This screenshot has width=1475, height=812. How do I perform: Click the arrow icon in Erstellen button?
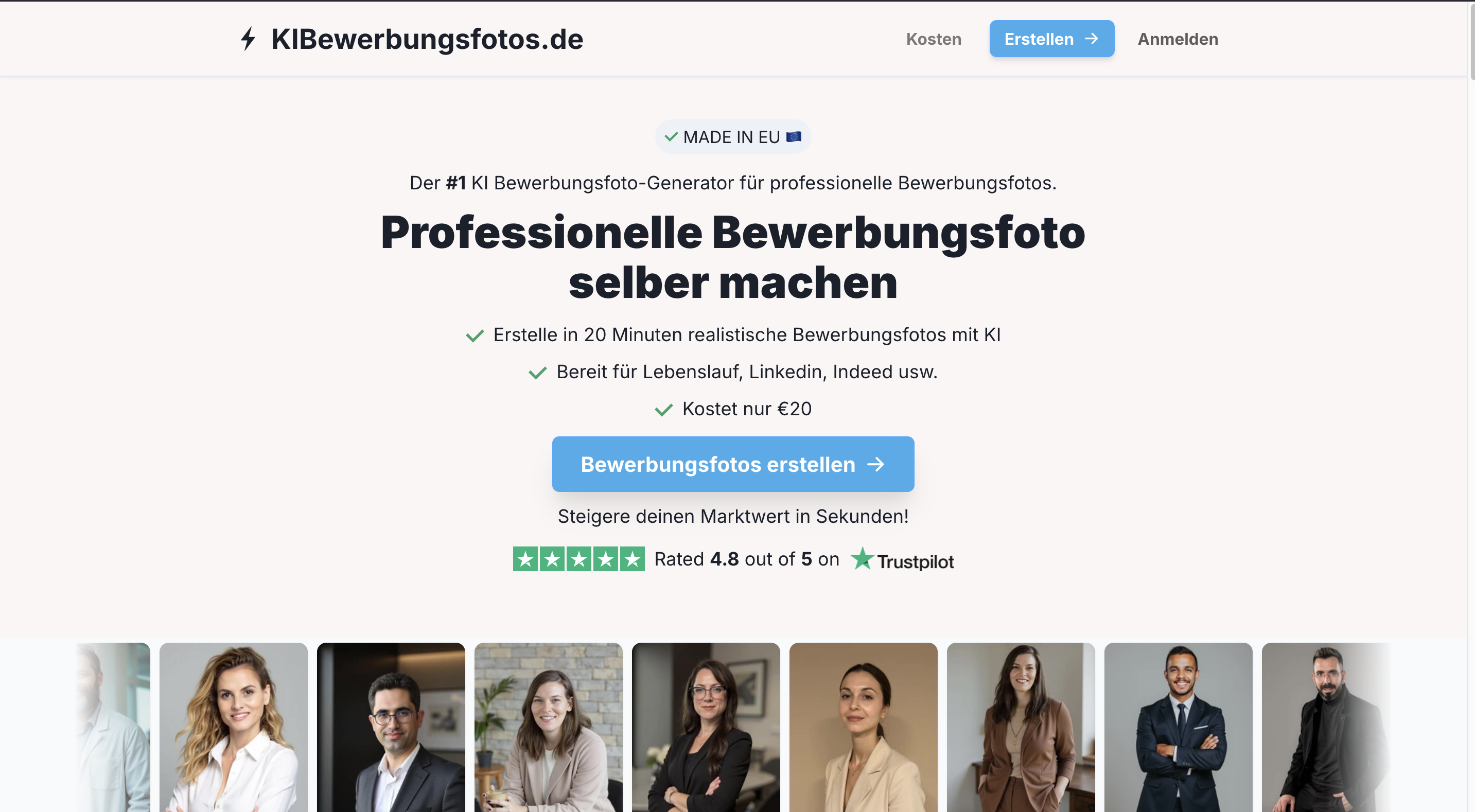tap(1092, 39)
